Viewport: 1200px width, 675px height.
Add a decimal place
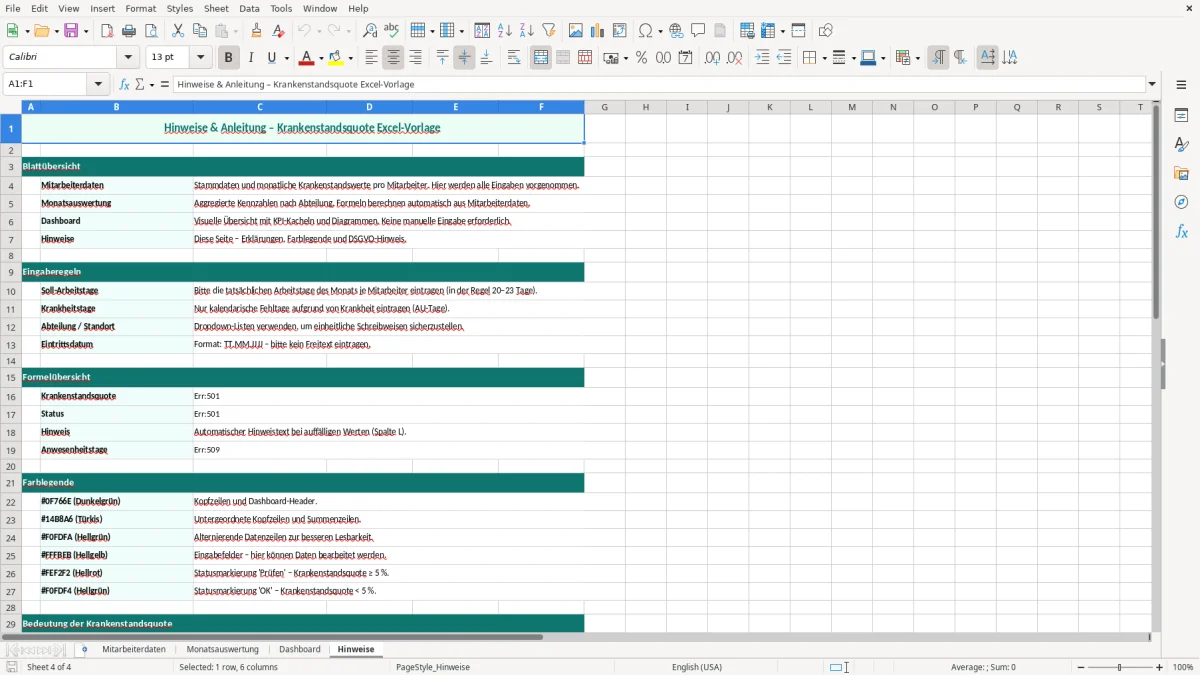click(712, 58)
